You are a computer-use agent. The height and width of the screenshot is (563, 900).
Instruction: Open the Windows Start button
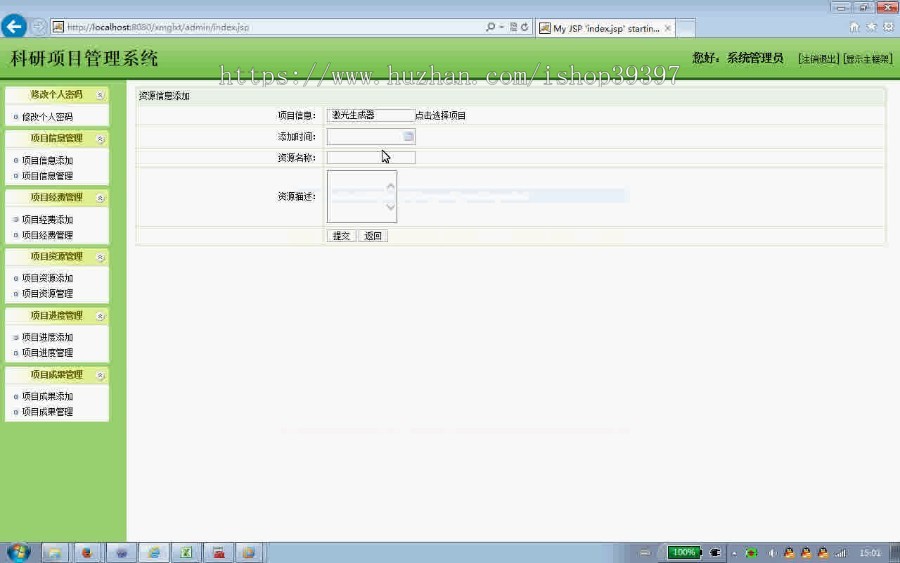pos(18,552)
